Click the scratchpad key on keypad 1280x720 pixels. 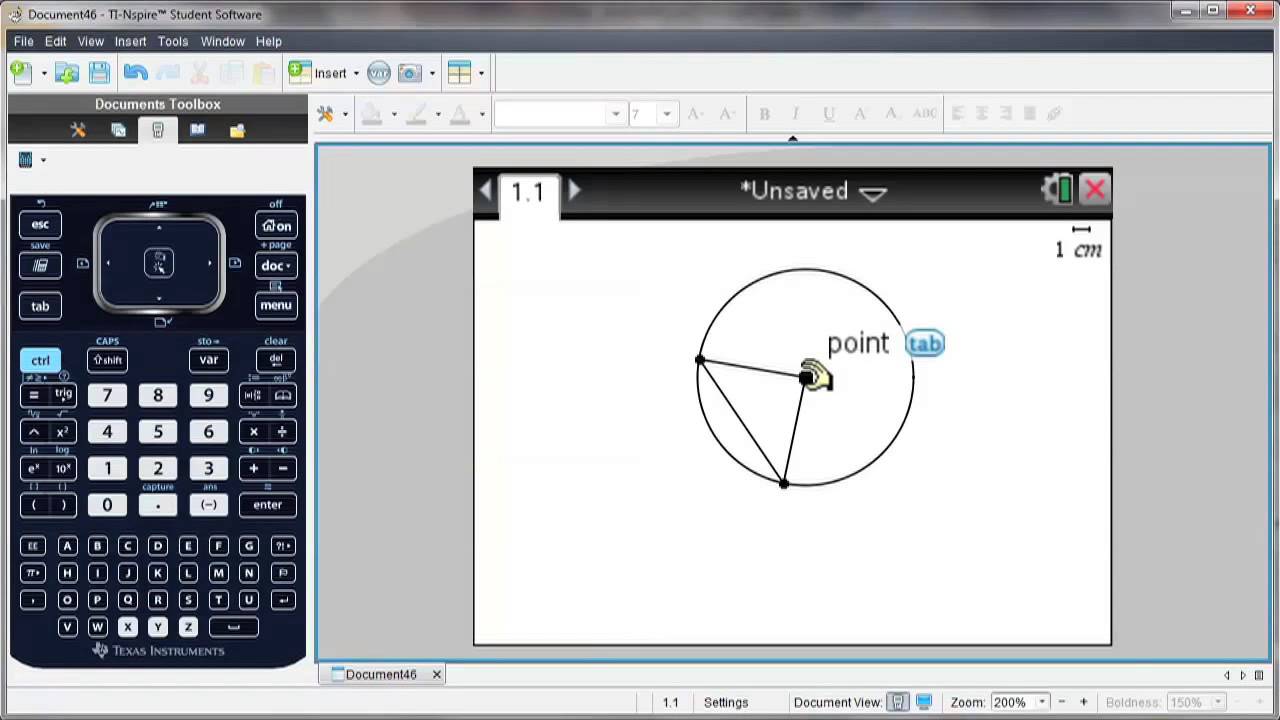tap(40, 266)
